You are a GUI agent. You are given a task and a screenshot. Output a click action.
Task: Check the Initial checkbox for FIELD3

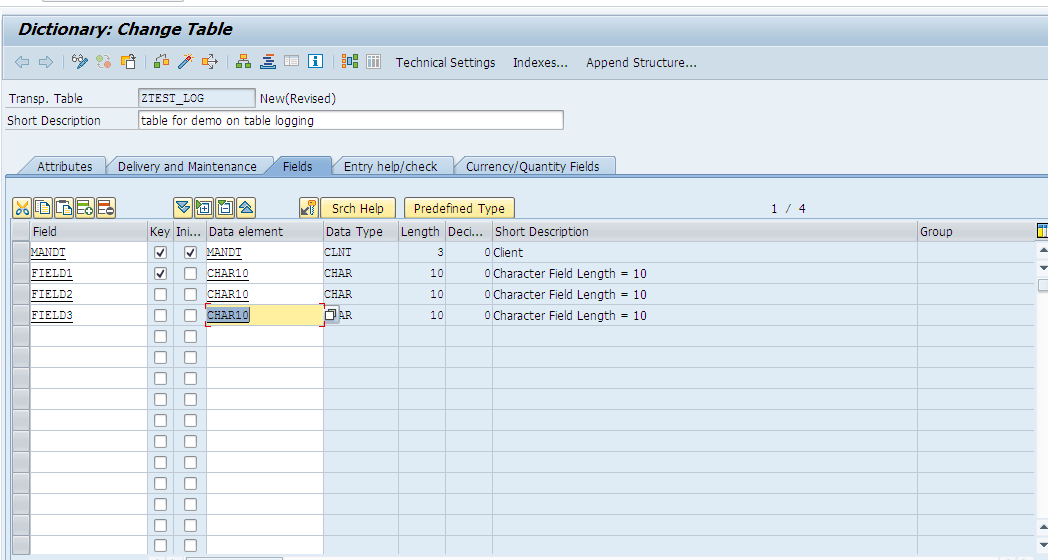pos(190,315)
